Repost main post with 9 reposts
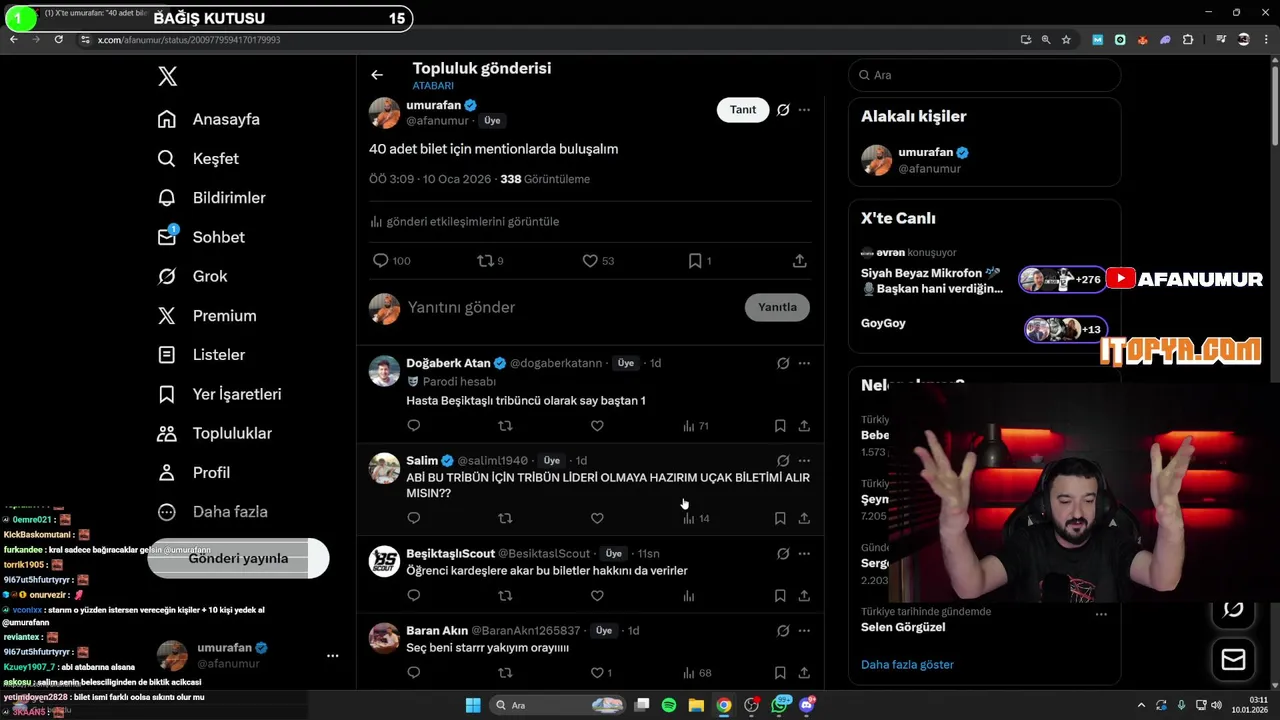This screenshot has height=720, width=1280. [x=490, y=261]
